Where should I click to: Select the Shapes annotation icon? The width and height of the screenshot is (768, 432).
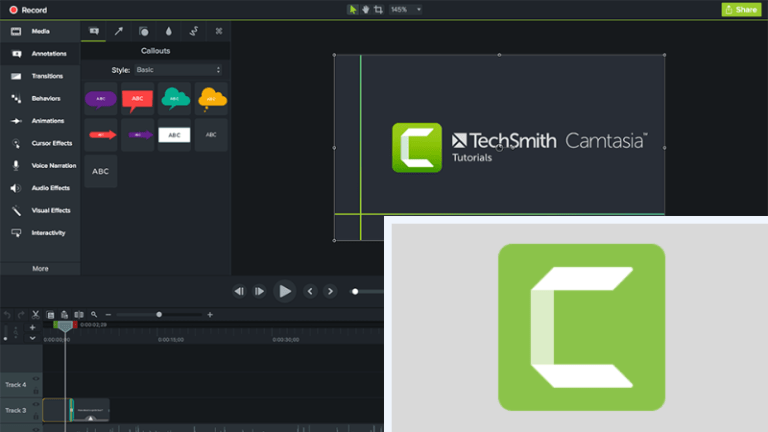(144, 31)
